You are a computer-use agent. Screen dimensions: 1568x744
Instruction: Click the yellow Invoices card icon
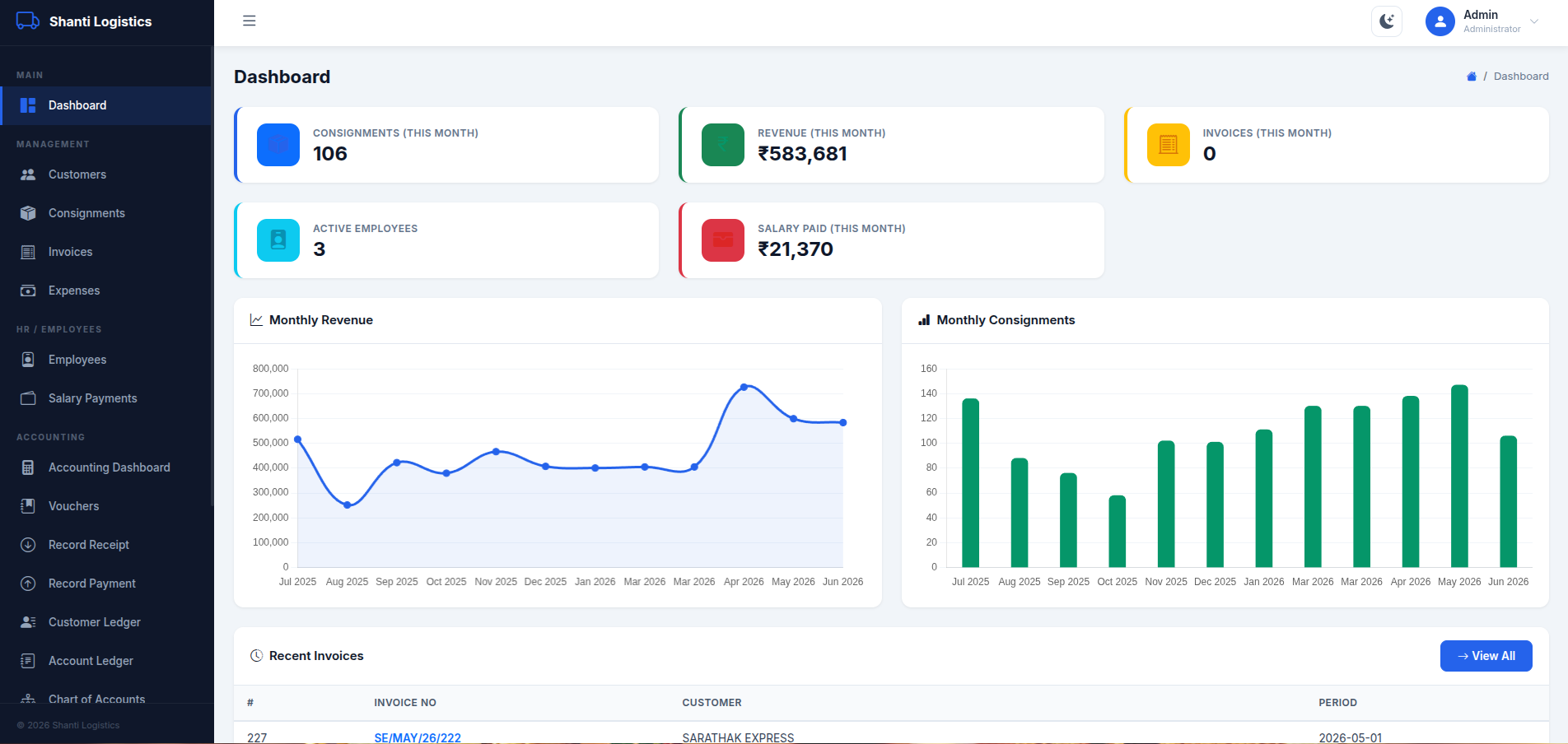pyautogui.click(x=1169, y=145)
